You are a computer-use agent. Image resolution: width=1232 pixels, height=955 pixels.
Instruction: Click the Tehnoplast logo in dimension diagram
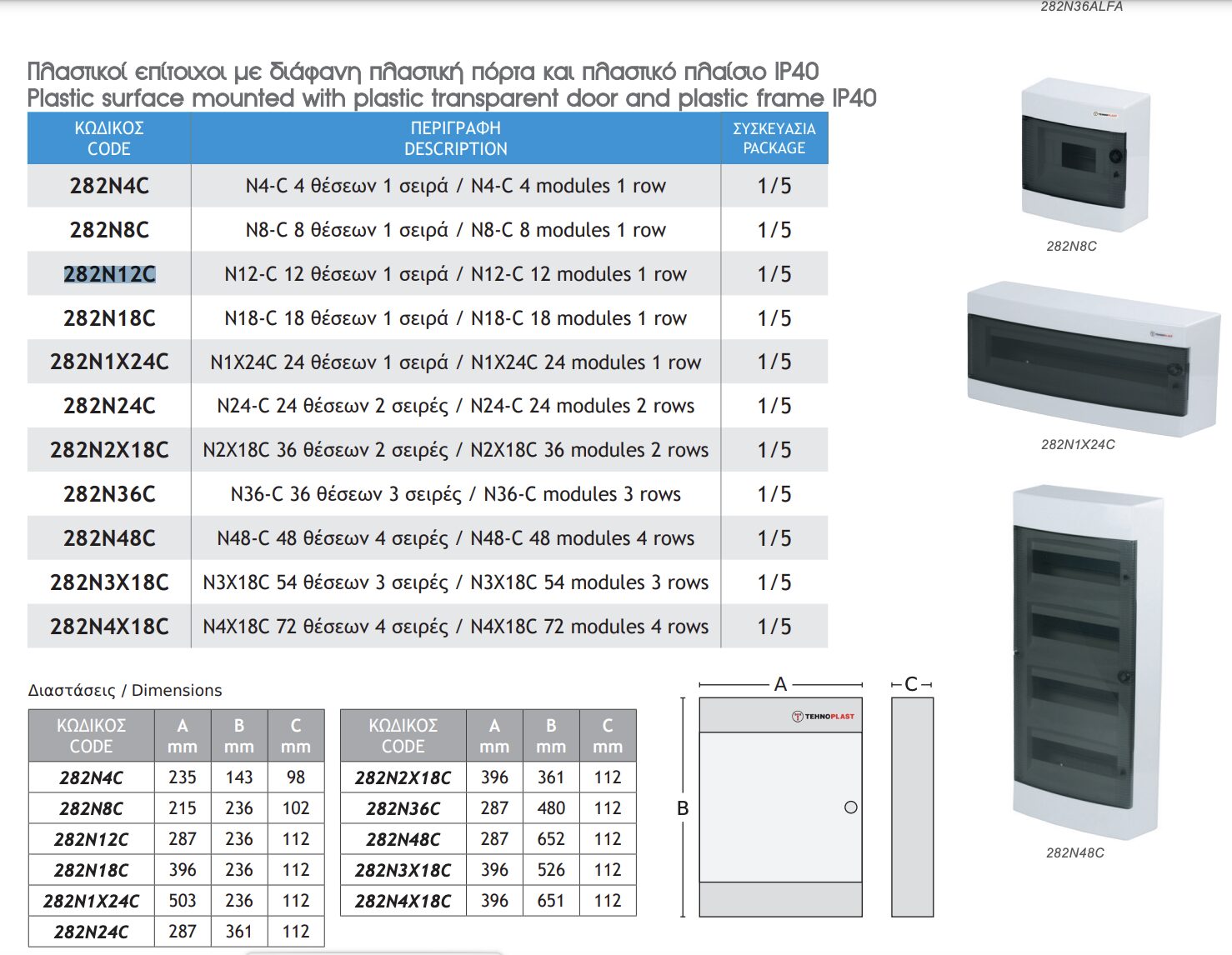pos(823,716)
